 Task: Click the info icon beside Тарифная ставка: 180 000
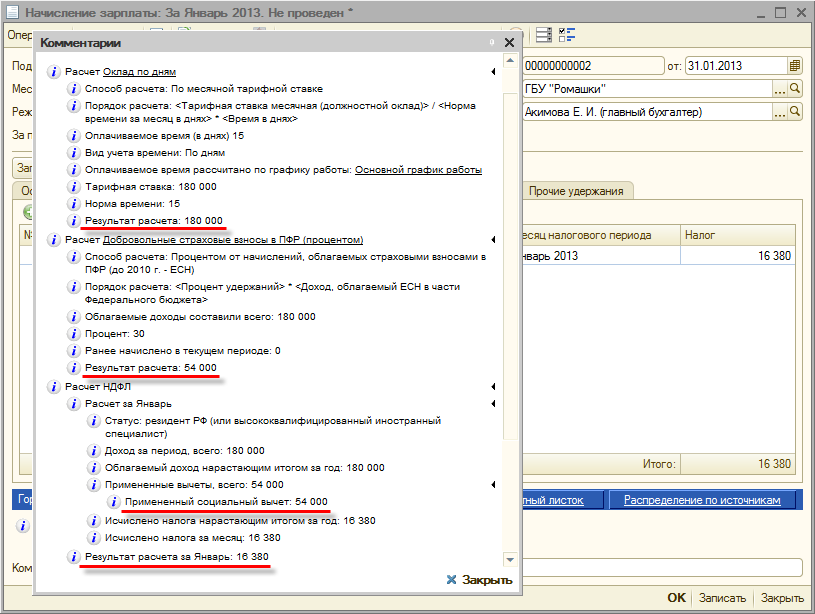(74, 187)
